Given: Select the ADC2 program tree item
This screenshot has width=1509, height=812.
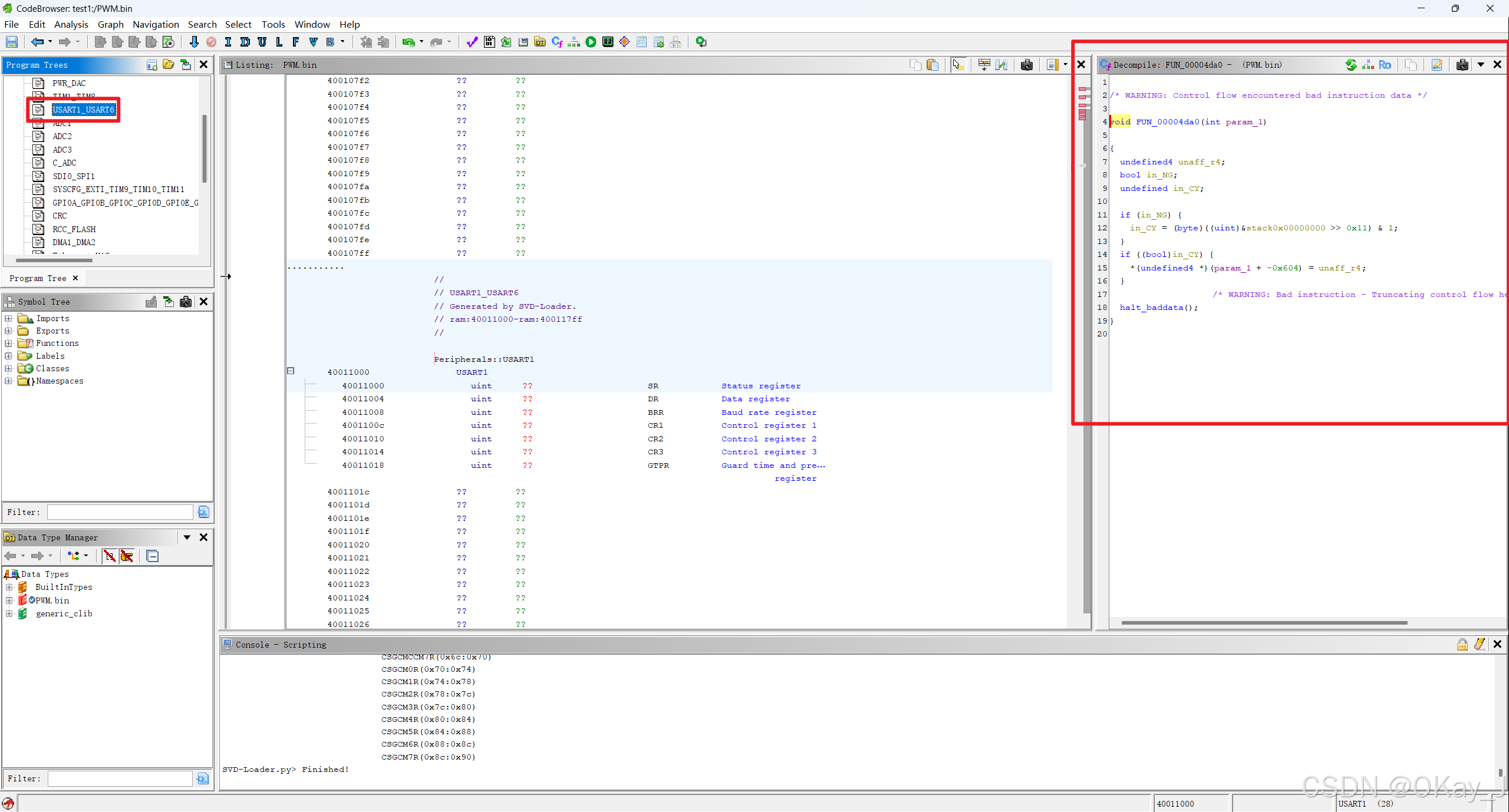Looking at the screenshot, I should click(62, 136).
